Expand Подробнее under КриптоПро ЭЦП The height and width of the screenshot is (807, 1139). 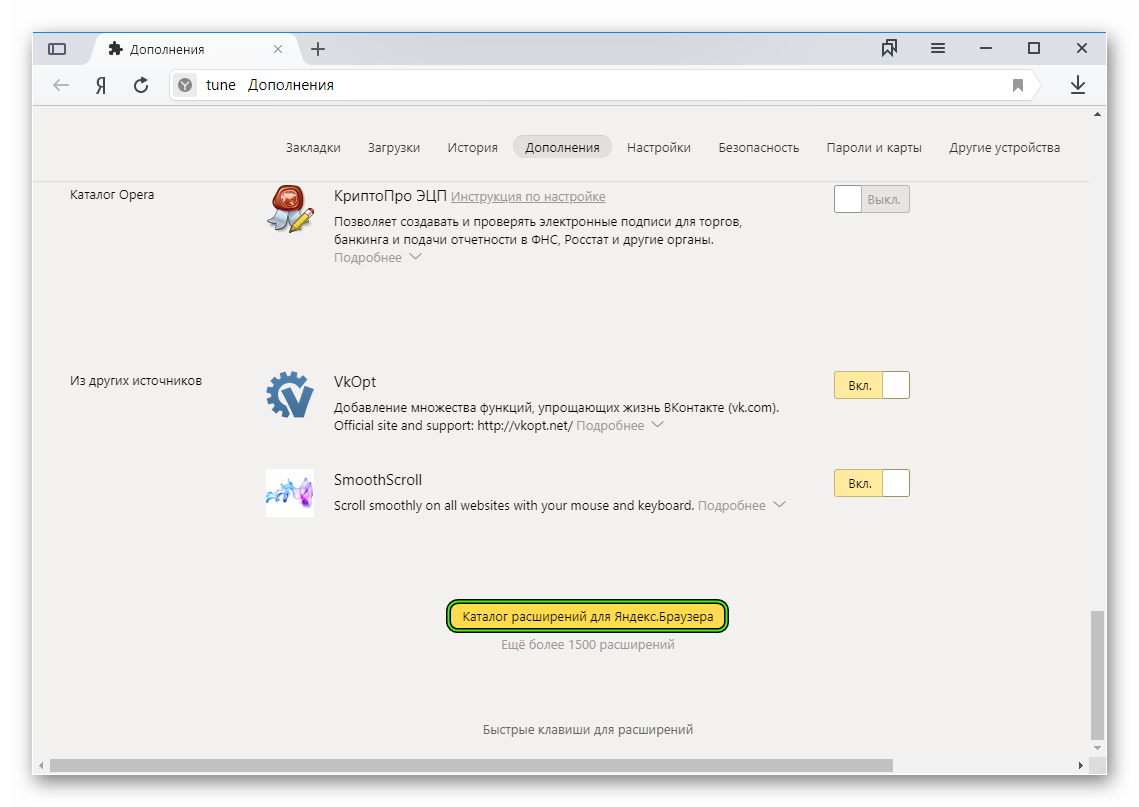(377, 258)
